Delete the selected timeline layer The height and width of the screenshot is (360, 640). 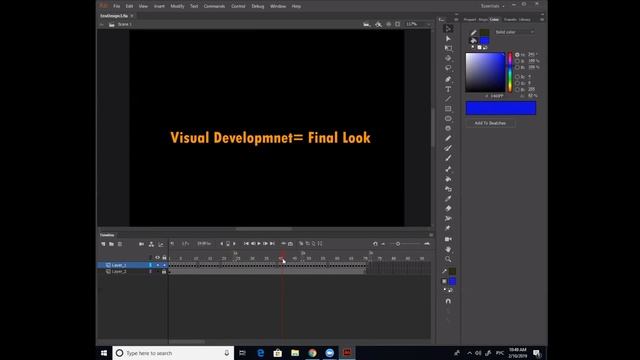point(120,244)
